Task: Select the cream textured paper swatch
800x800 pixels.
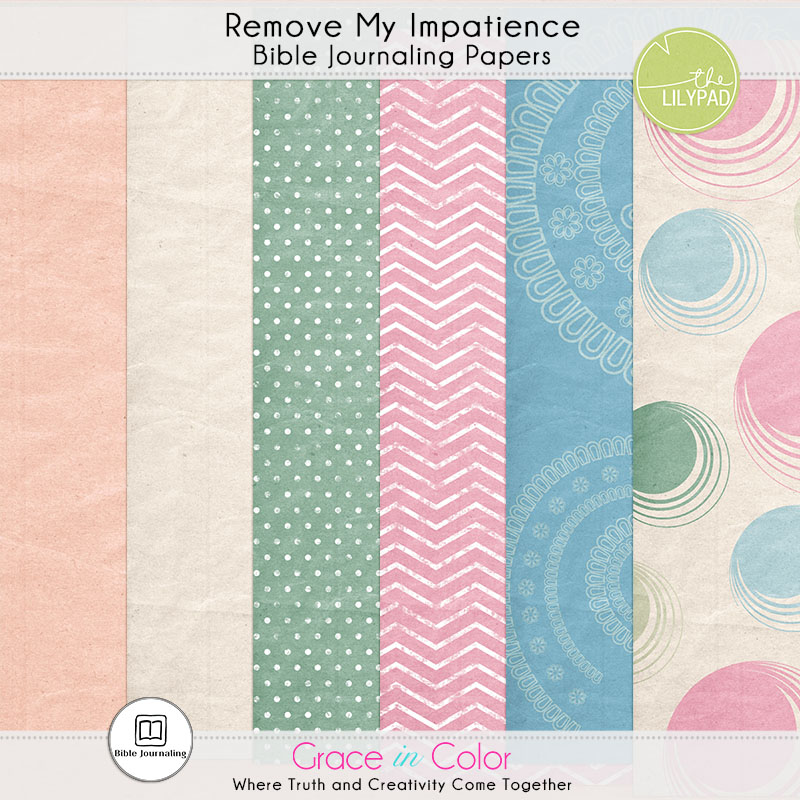Action: [x=189, y=406]
